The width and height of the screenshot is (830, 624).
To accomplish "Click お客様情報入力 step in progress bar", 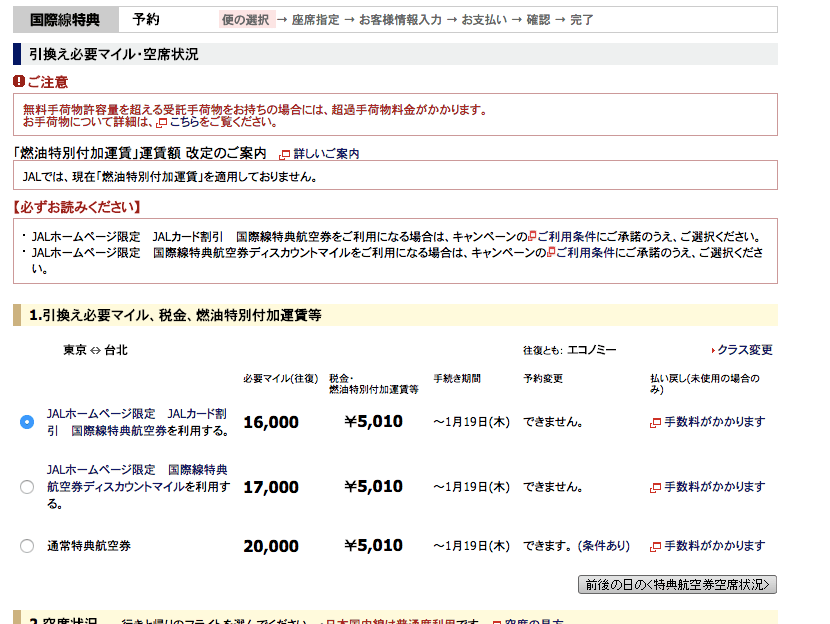I will point(400,20).
